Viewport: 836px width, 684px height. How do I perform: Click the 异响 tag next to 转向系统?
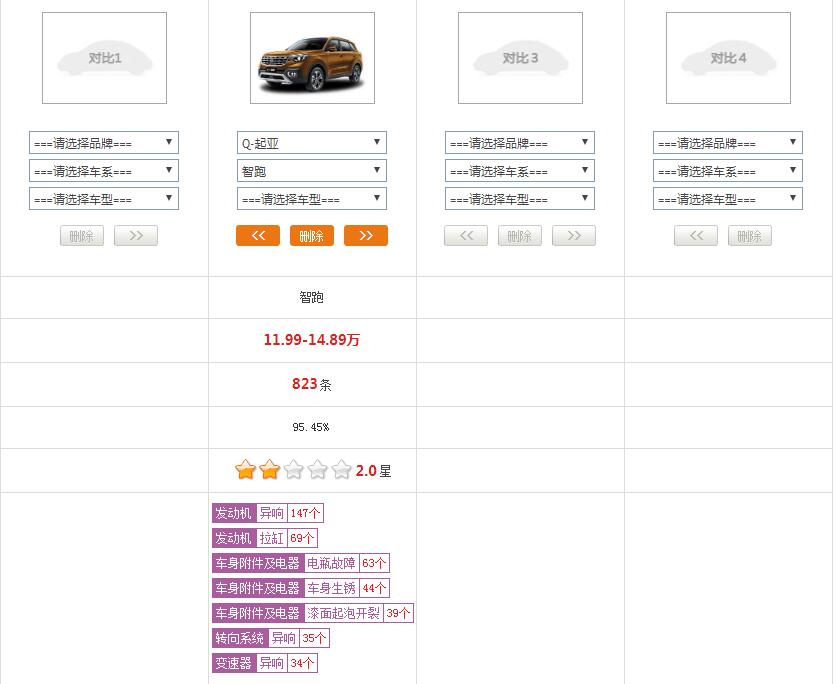(284, 638)
